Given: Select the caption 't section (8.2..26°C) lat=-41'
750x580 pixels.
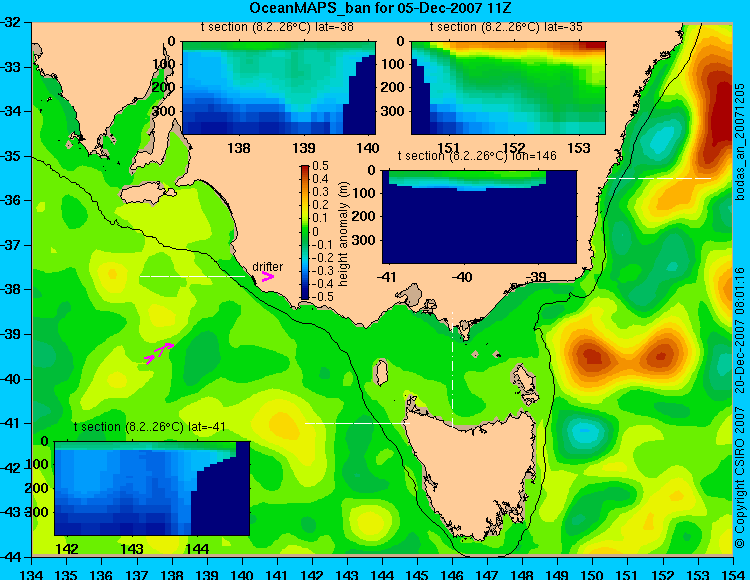Looking at the screenshot, I should [x=150, y=427].
